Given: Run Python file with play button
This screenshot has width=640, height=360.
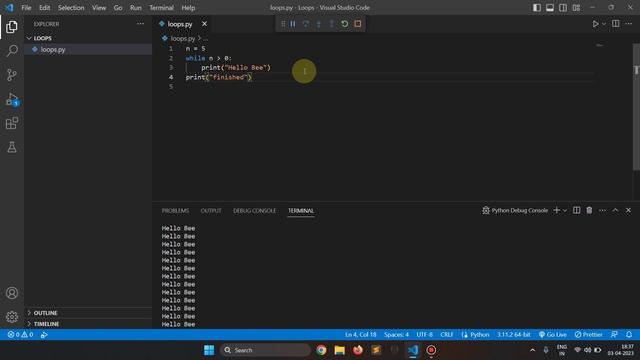Looking at the screenshot, I should click(x=596, y=24).
